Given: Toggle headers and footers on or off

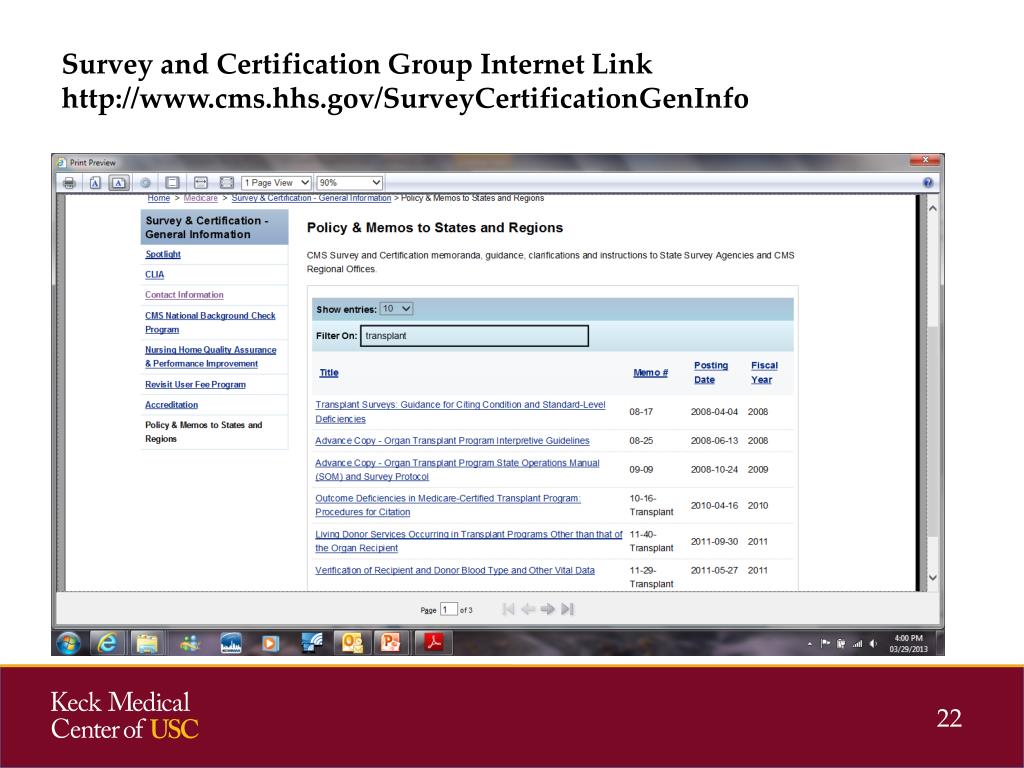Looking at the screenshot, I should 172,183.
